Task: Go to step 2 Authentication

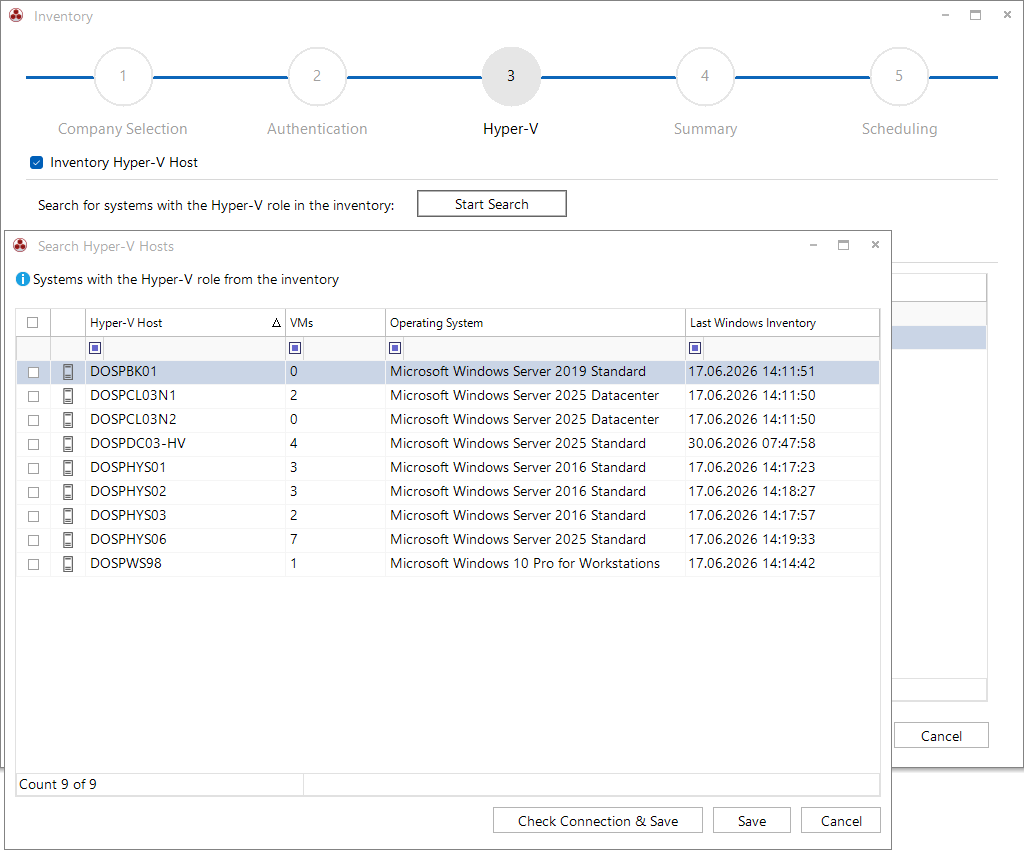Action: [317, 76]
